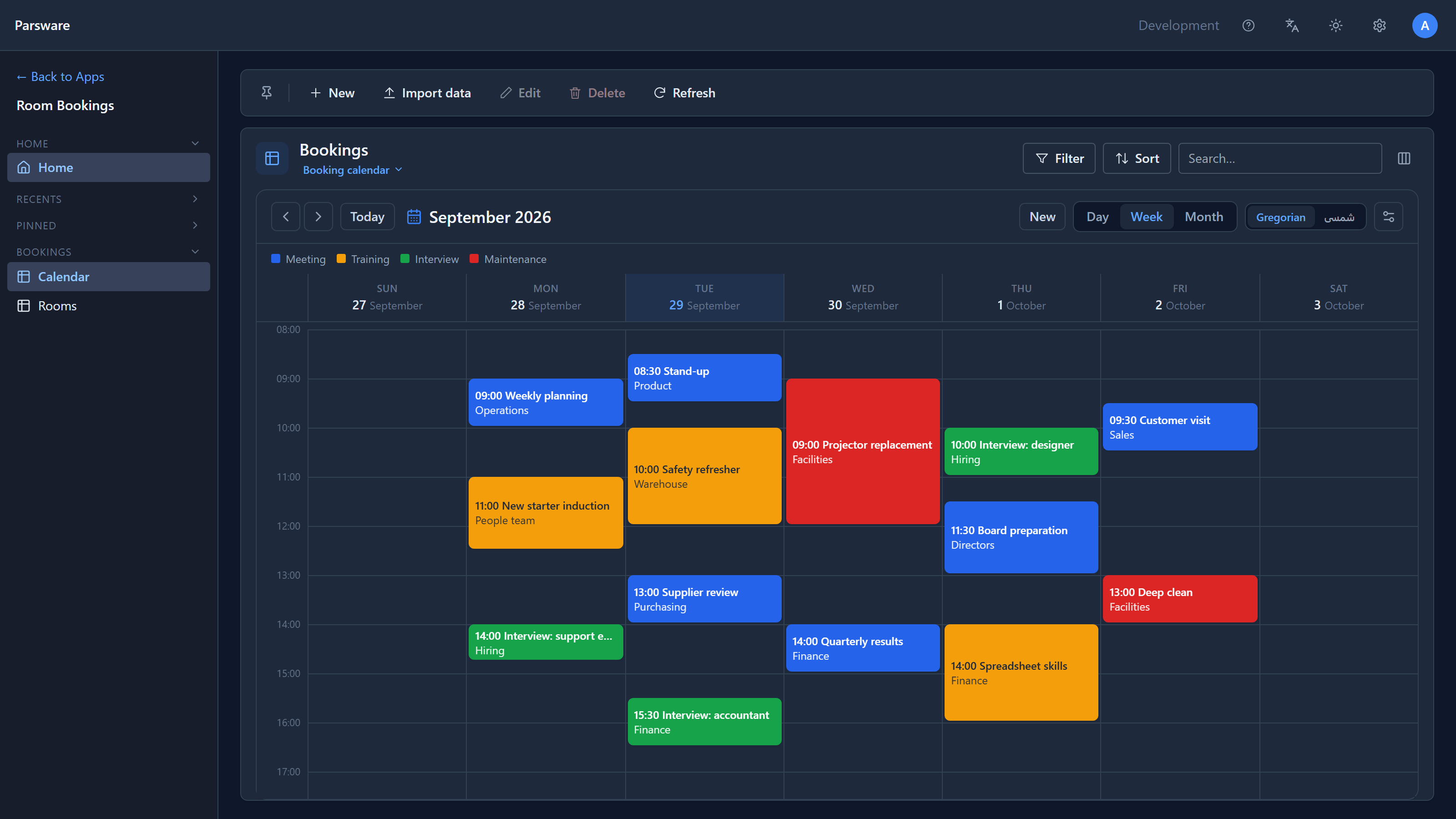Open the 09:00 Projector replacement booking
This screenshot has height=819, width=1456.
[863, 452]
